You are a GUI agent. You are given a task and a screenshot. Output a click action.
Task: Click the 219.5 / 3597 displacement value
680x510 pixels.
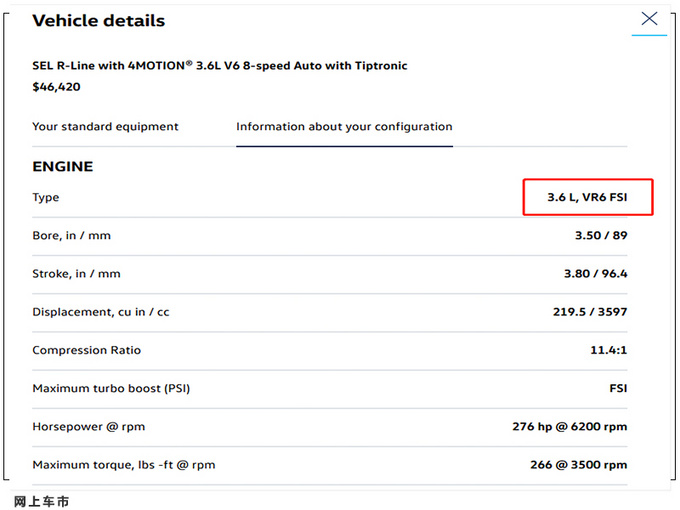coord(589,312)
